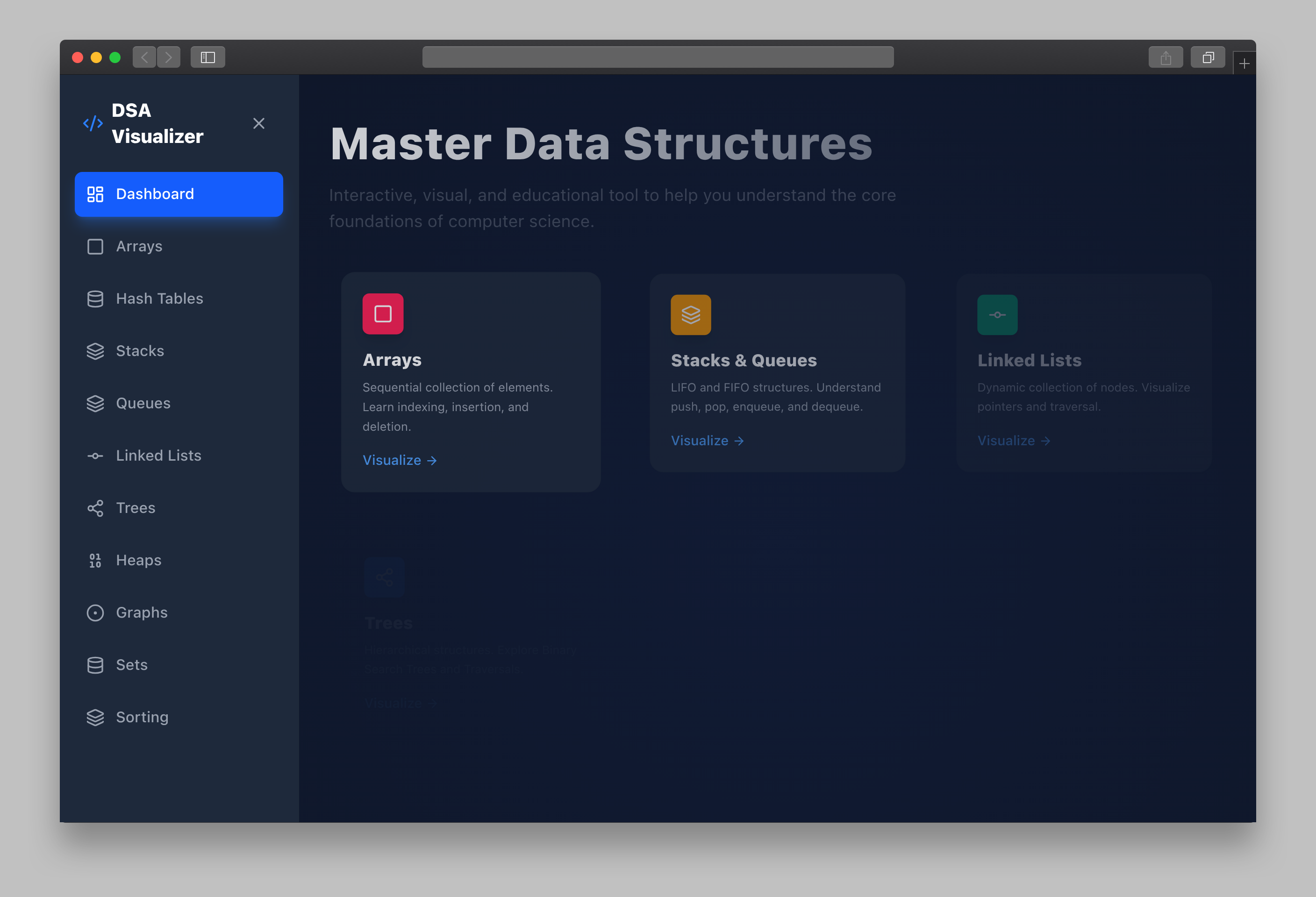The width and height of the screenshot is (1316, 897).
Task: Click the browser share icon
Action: [1166, 57]
